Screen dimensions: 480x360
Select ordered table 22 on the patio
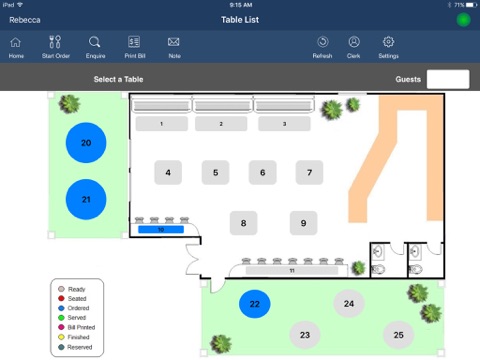click(x=255, y=304)
